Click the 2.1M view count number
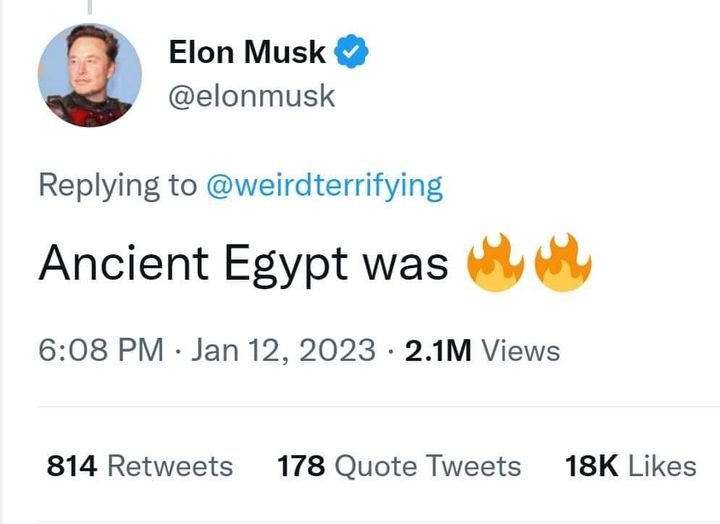This screenshot has width=720, height=524. (x=437, y=351)
